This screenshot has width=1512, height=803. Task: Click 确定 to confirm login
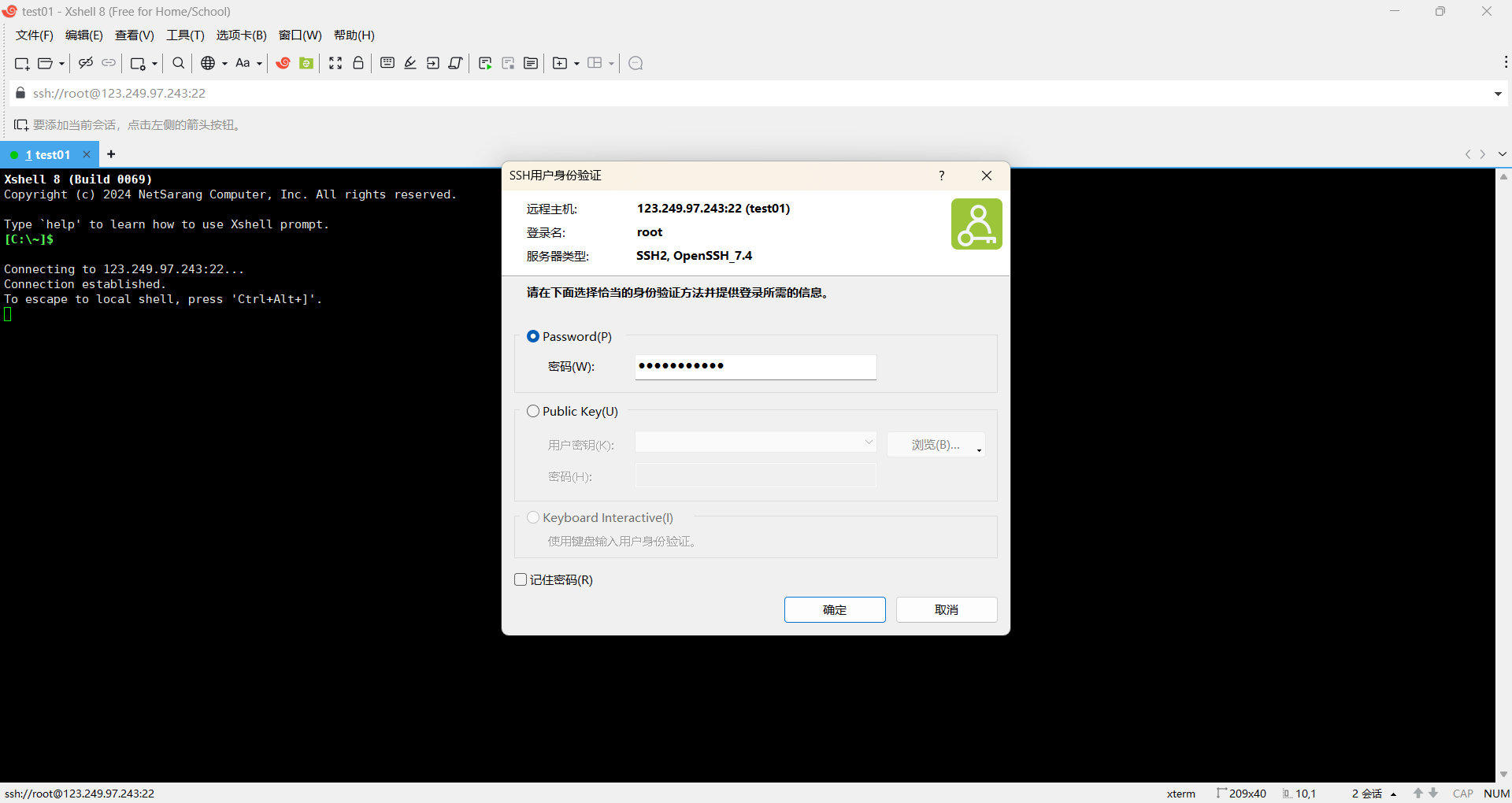[x=835, y=609]
